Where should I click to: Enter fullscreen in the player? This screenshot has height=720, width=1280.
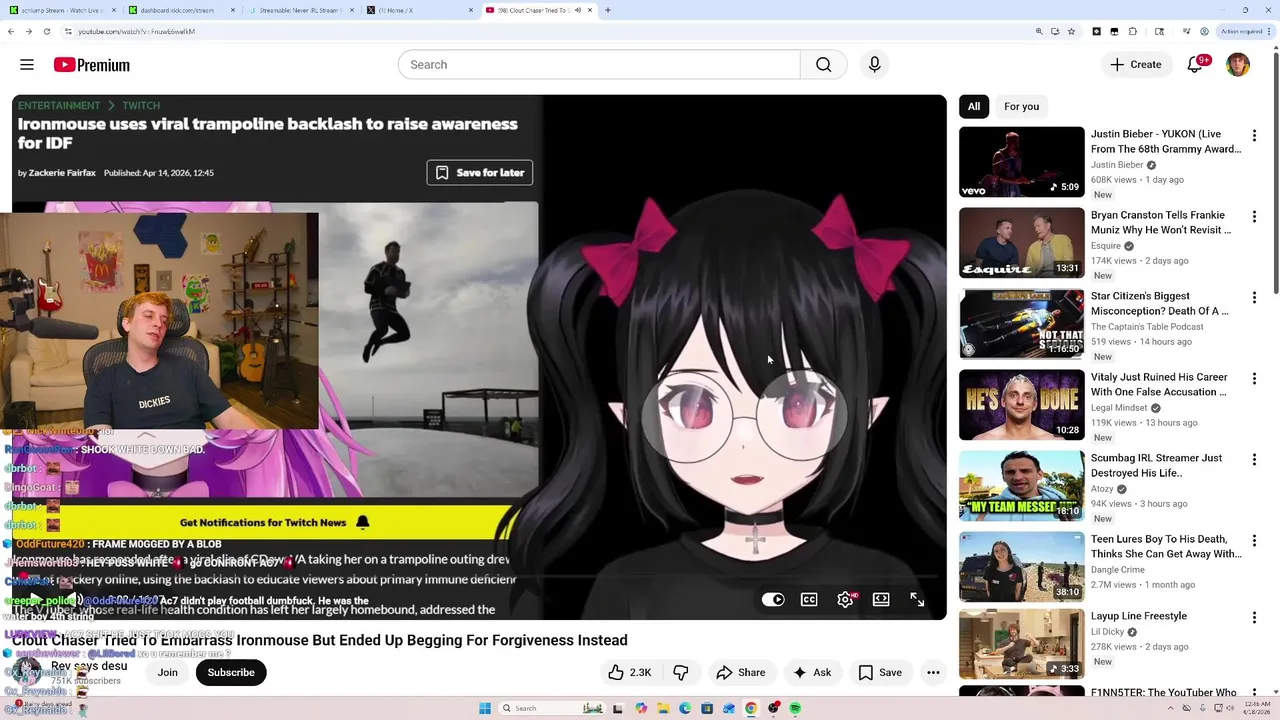point(917,599)
